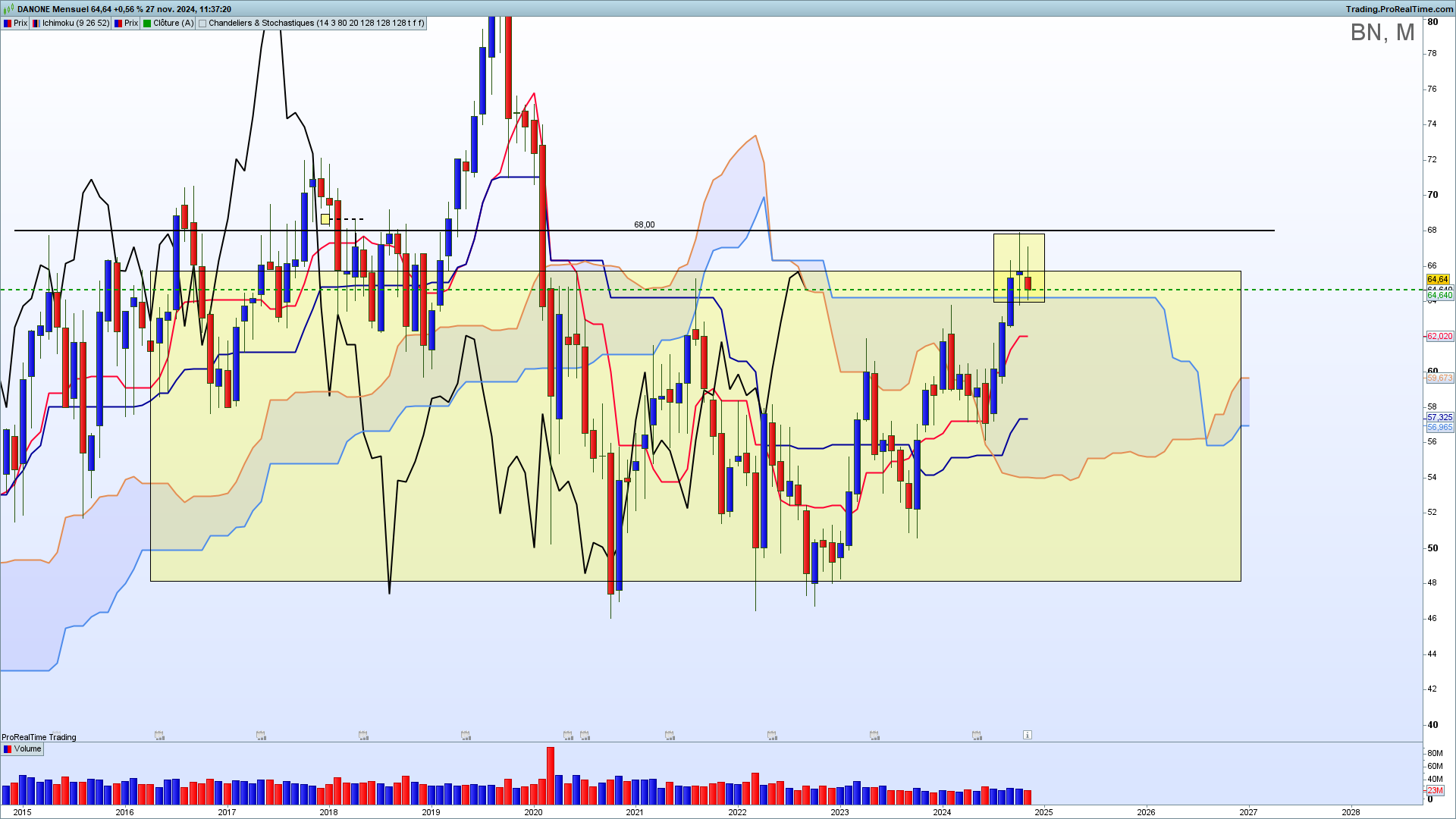Viewport: 1456px width, 819px height.
Task: Click the 2028 label on the time axis
Action: 1351,812
